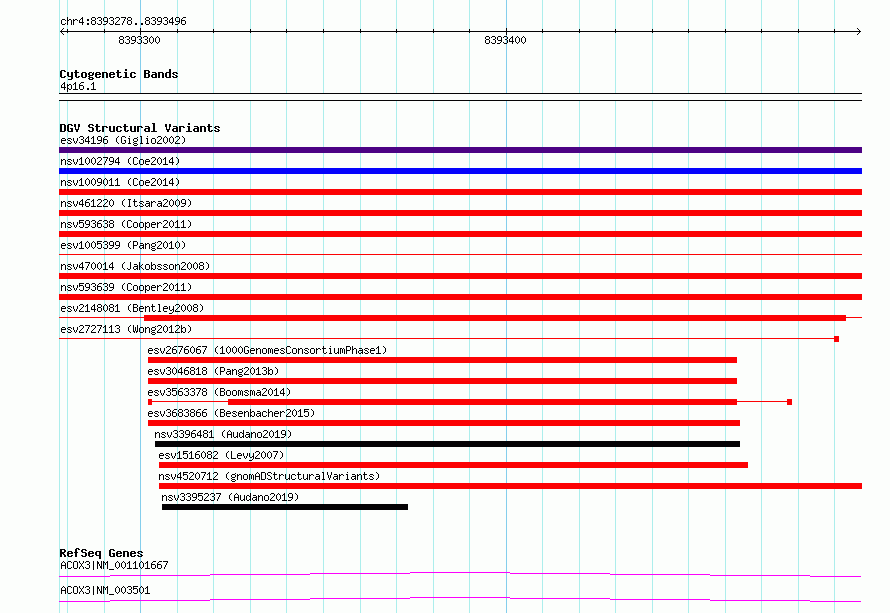Select esv1516082 (Levy2007) label
The image size is (890, 613).
click(x=221, y=455)
